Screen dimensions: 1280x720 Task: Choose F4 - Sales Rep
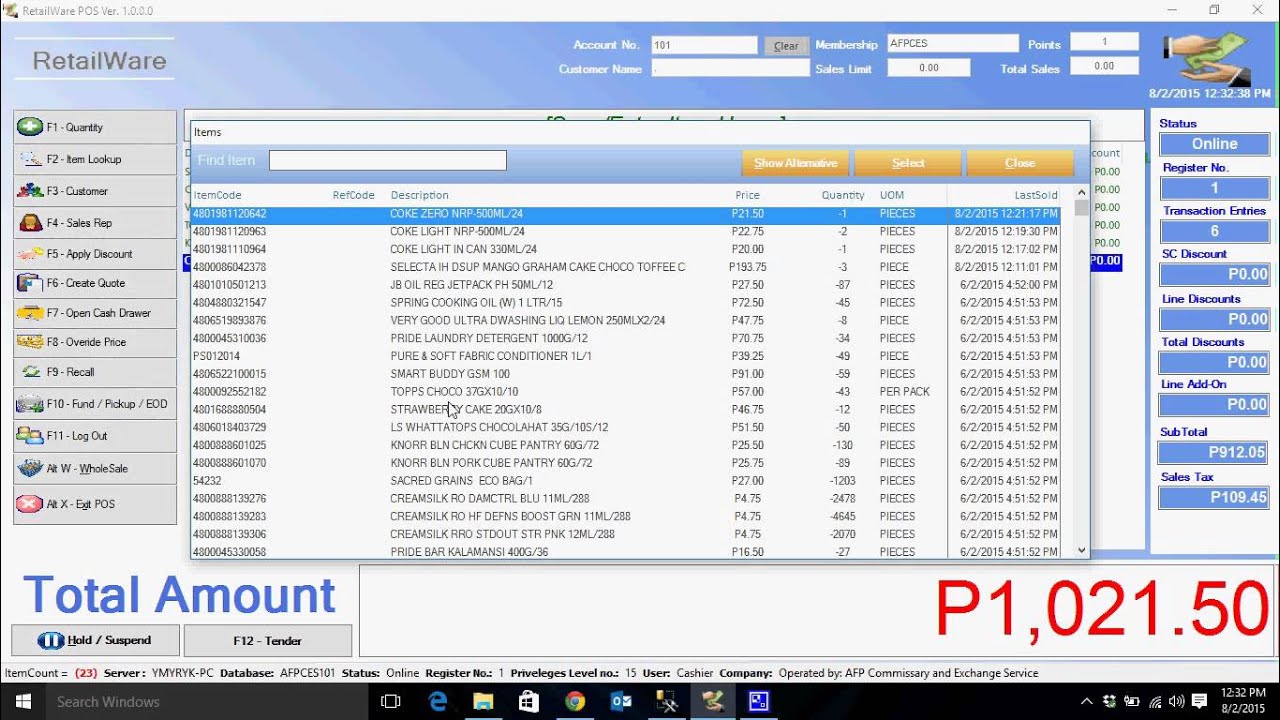(95, 223)
